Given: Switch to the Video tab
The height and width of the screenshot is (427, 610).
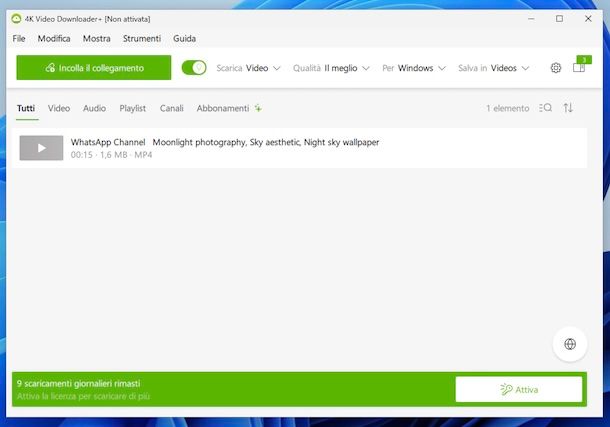Looking at the screenshot, I should tap(59, 108).
